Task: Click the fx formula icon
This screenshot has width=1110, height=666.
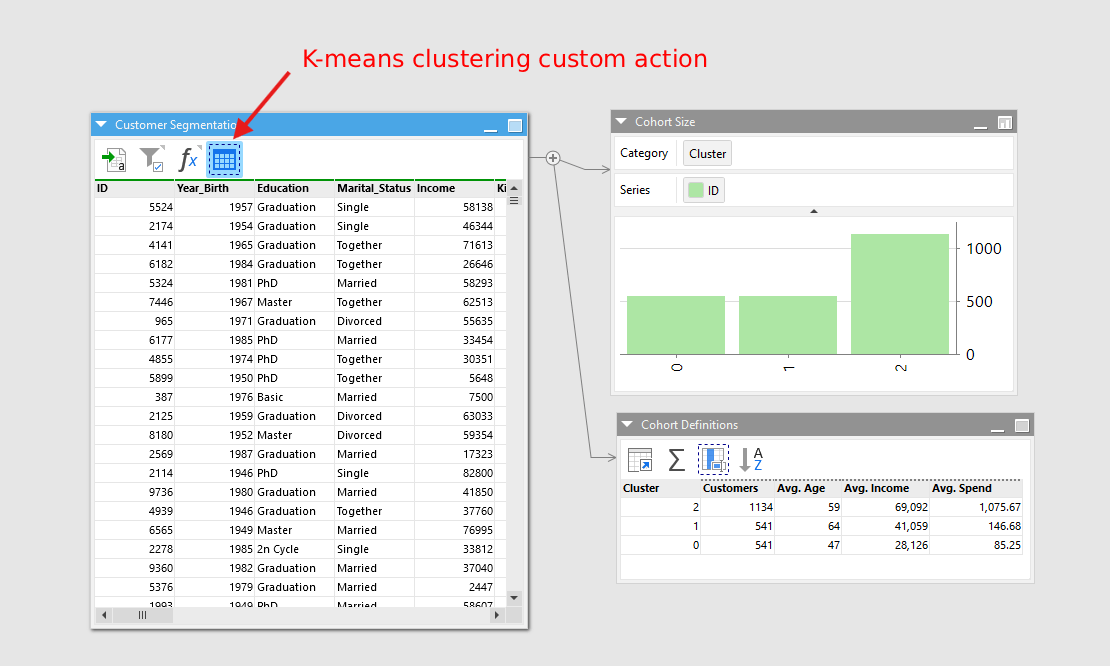Action: [x=188, y=159]
